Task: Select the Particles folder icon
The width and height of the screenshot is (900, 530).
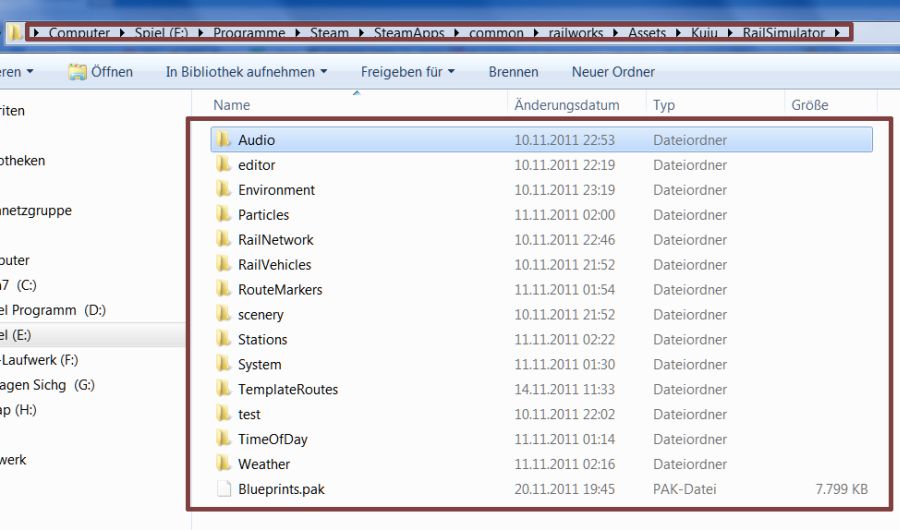Action: pos(223,215)
